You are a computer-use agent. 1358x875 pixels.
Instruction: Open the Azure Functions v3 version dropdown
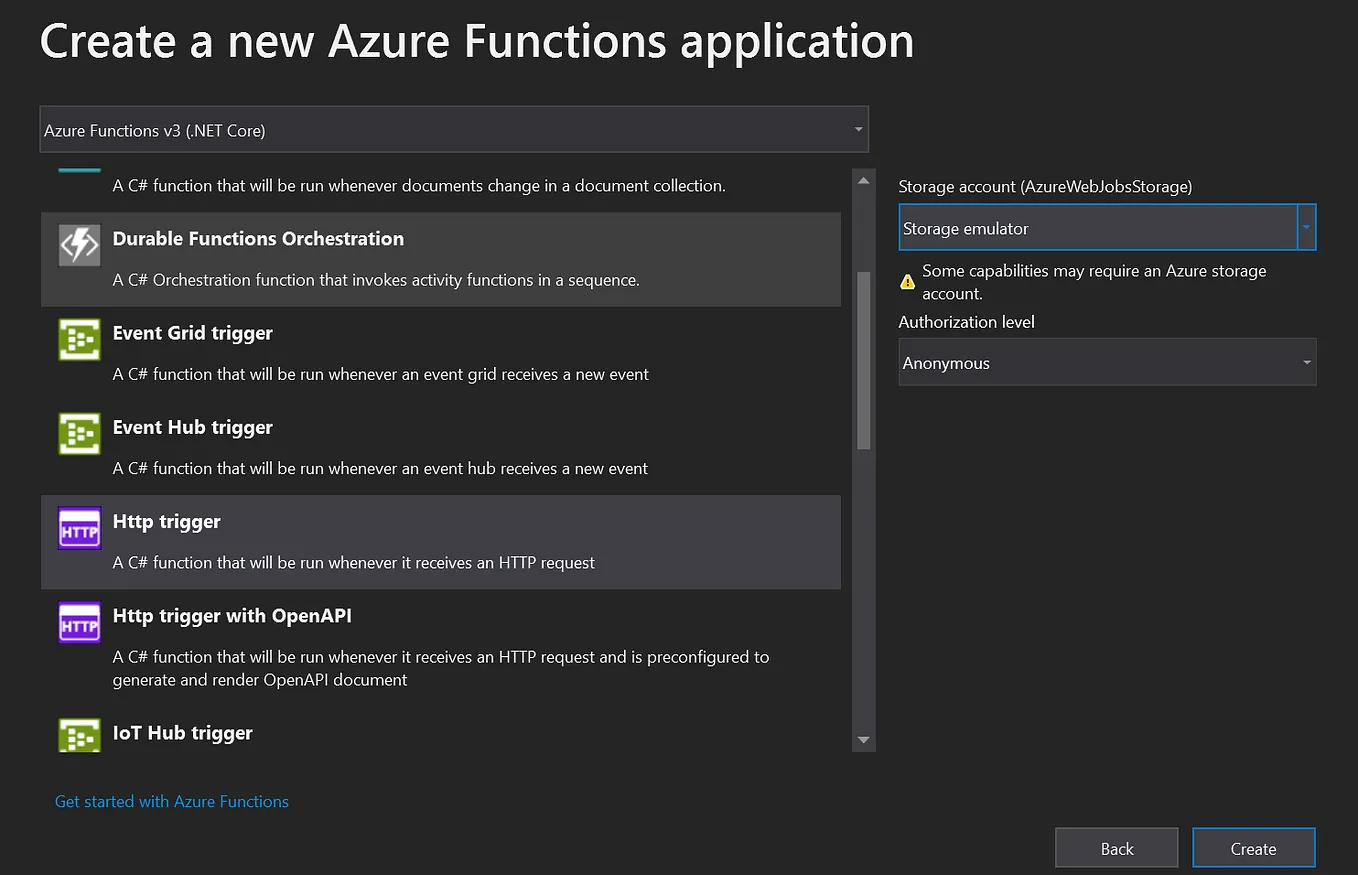(x=858, y=128)
